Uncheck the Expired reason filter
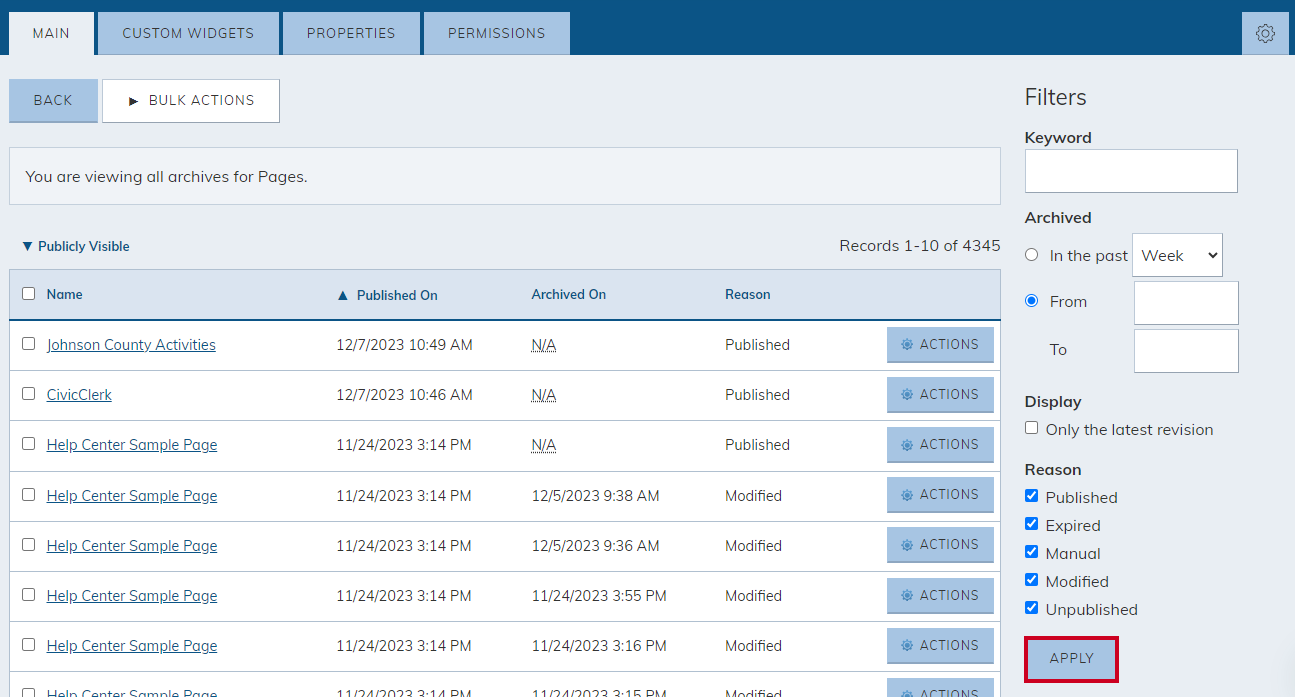The height and width of the screenshot is (697, 1295). [x=1032, y=524]
